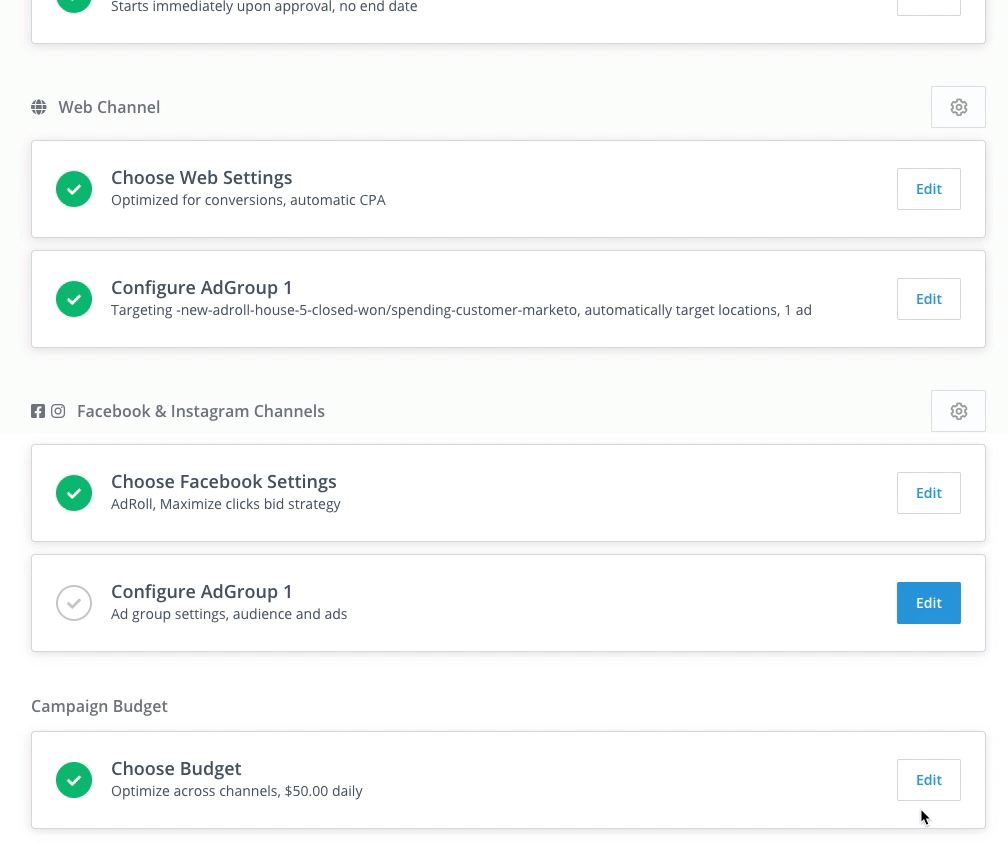Click the Facebook icon in channel header

[x=37, y=411]
